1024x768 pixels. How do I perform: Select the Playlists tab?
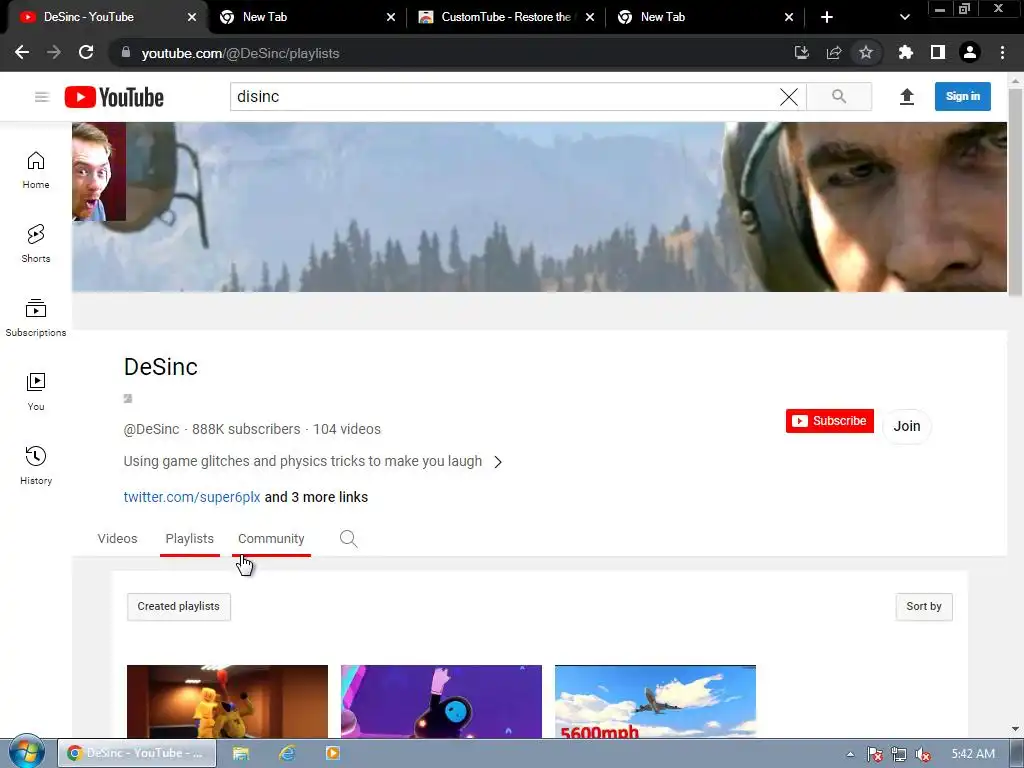(189, 539)
